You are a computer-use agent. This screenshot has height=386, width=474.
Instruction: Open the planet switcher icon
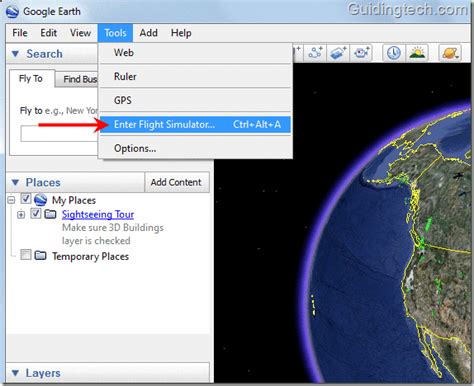(x=450, y=53)
